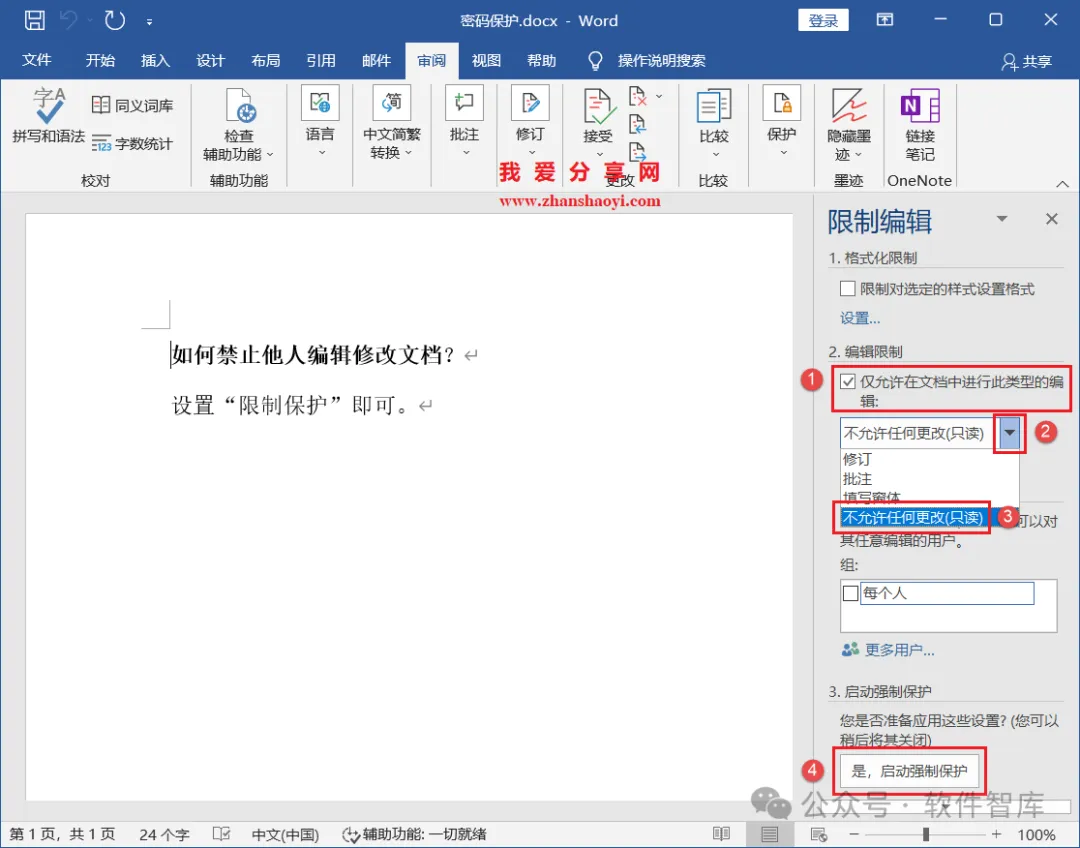This screenshot has height=848, width=1080.
Task: Open 字数统计 word count
Action: tap(132, 143)
